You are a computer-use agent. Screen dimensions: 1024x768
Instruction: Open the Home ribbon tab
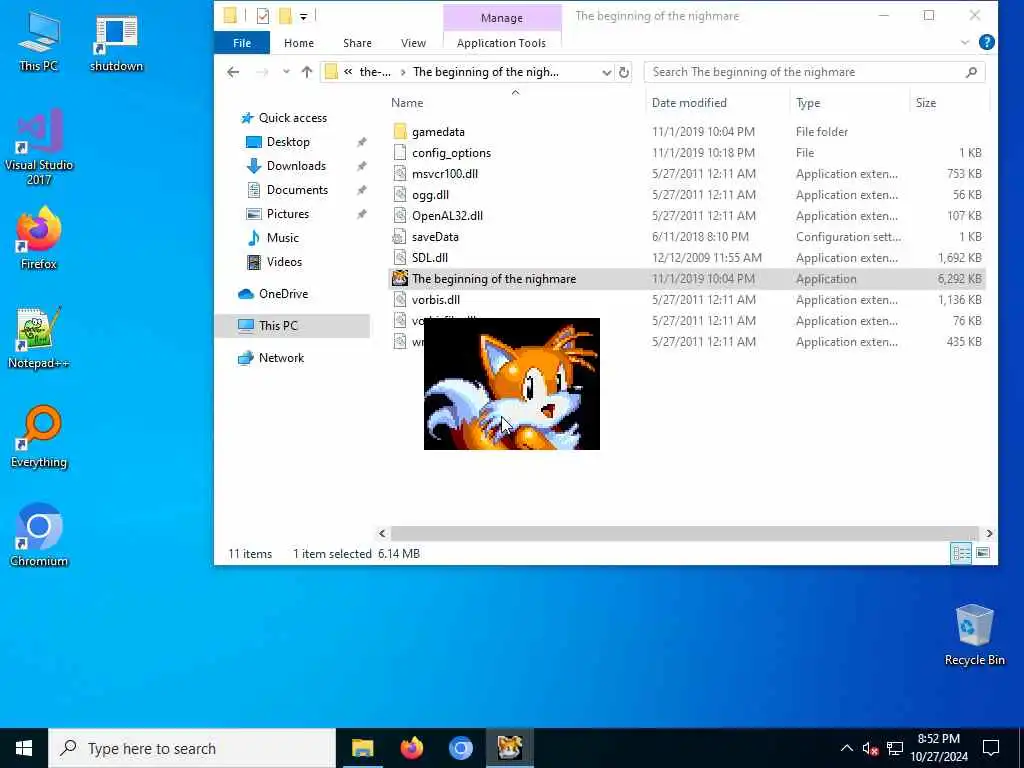pyautogui.click(x=299, y=43)
